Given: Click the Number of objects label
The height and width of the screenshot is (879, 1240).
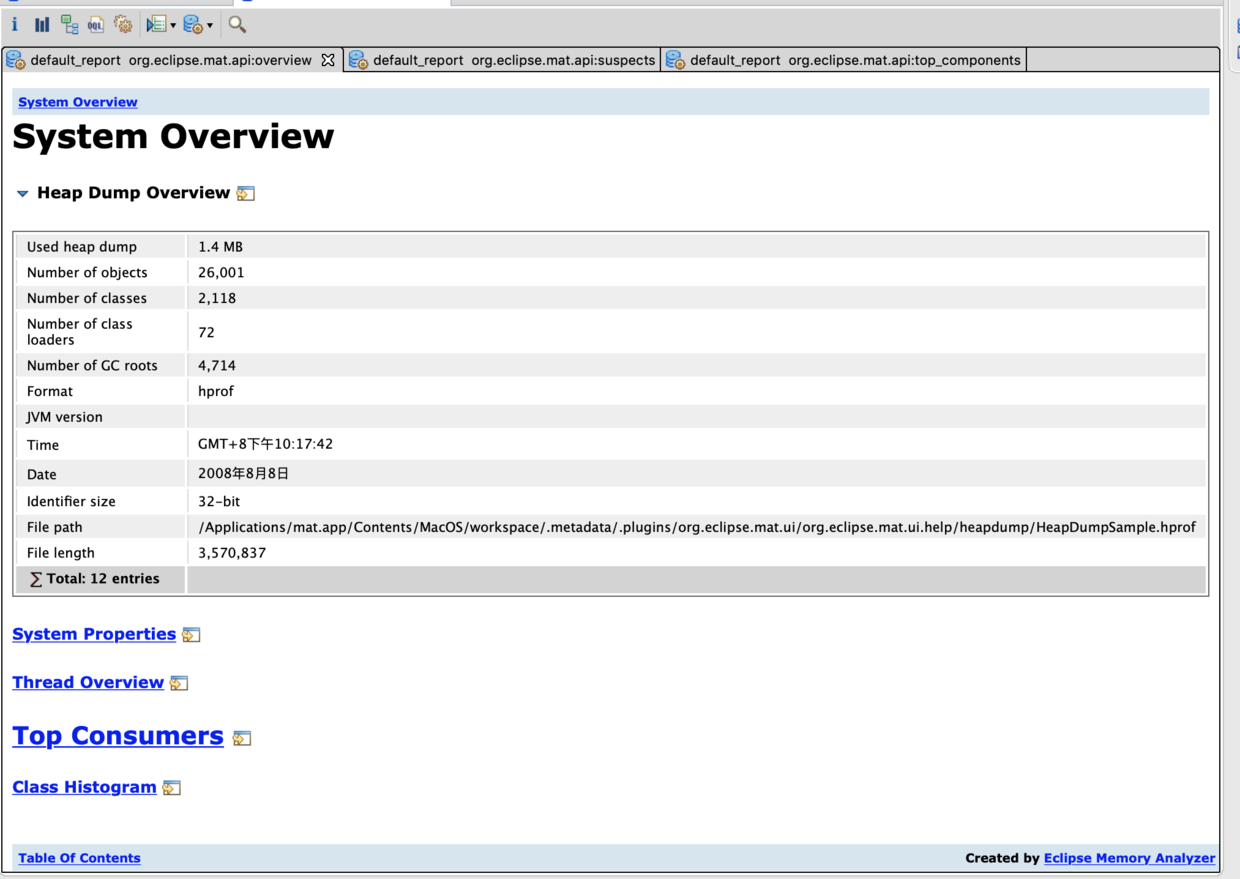Looking at the screenshot, I should (x=87, y=272).
